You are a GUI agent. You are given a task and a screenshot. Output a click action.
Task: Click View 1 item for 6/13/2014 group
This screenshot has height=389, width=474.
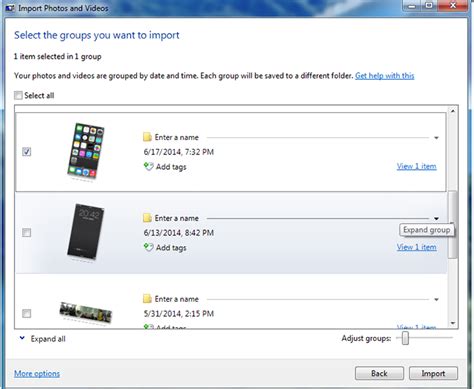(x=416, y=247)
